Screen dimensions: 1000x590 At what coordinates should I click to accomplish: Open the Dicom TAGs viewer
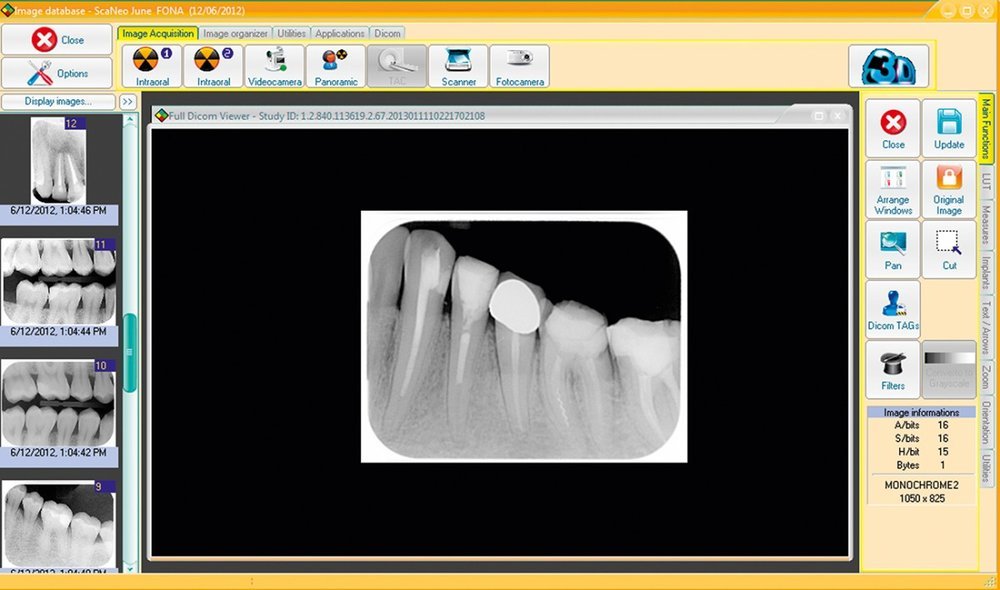[x=893, y=310]
